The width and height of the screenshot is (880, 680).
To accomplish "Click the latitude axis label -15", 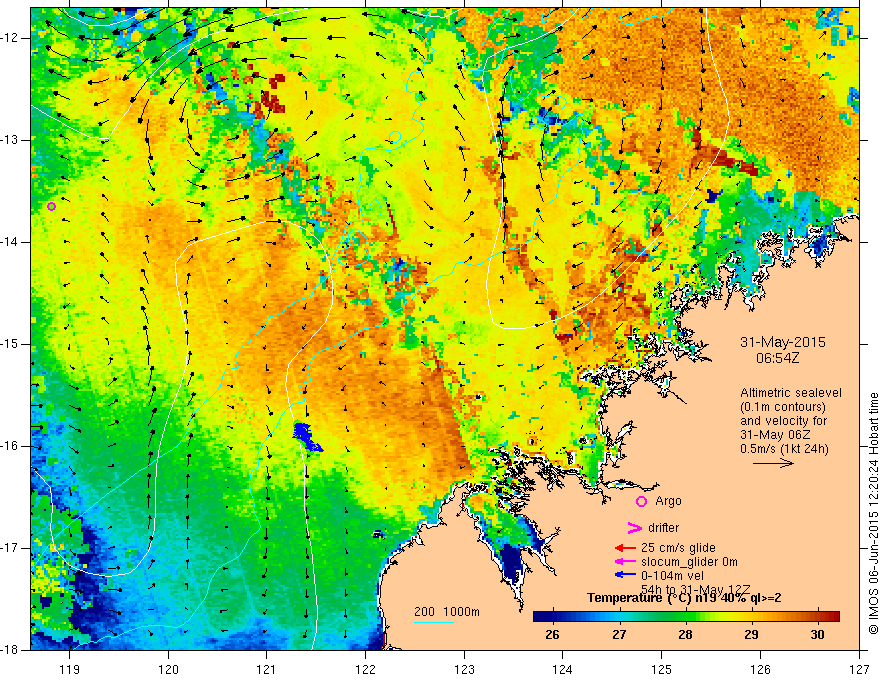I will (x=11, y=344).
